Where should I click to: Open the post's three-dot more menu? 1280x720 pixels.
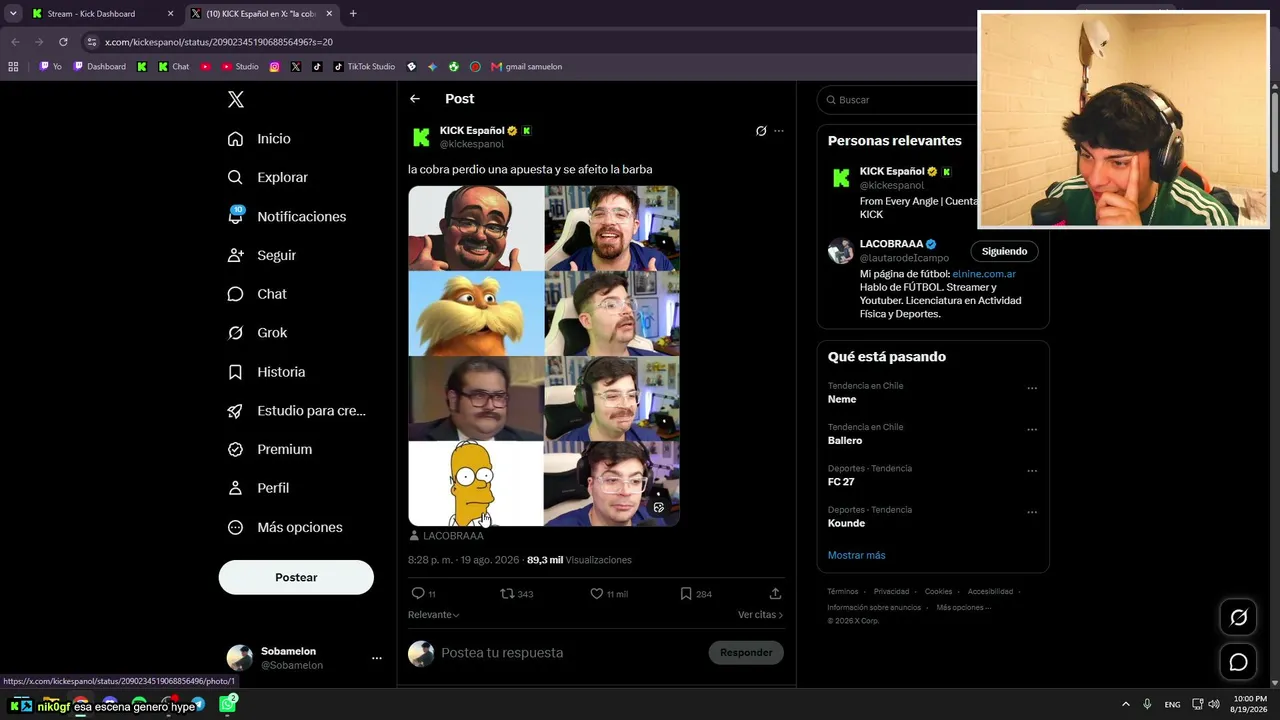779,131
